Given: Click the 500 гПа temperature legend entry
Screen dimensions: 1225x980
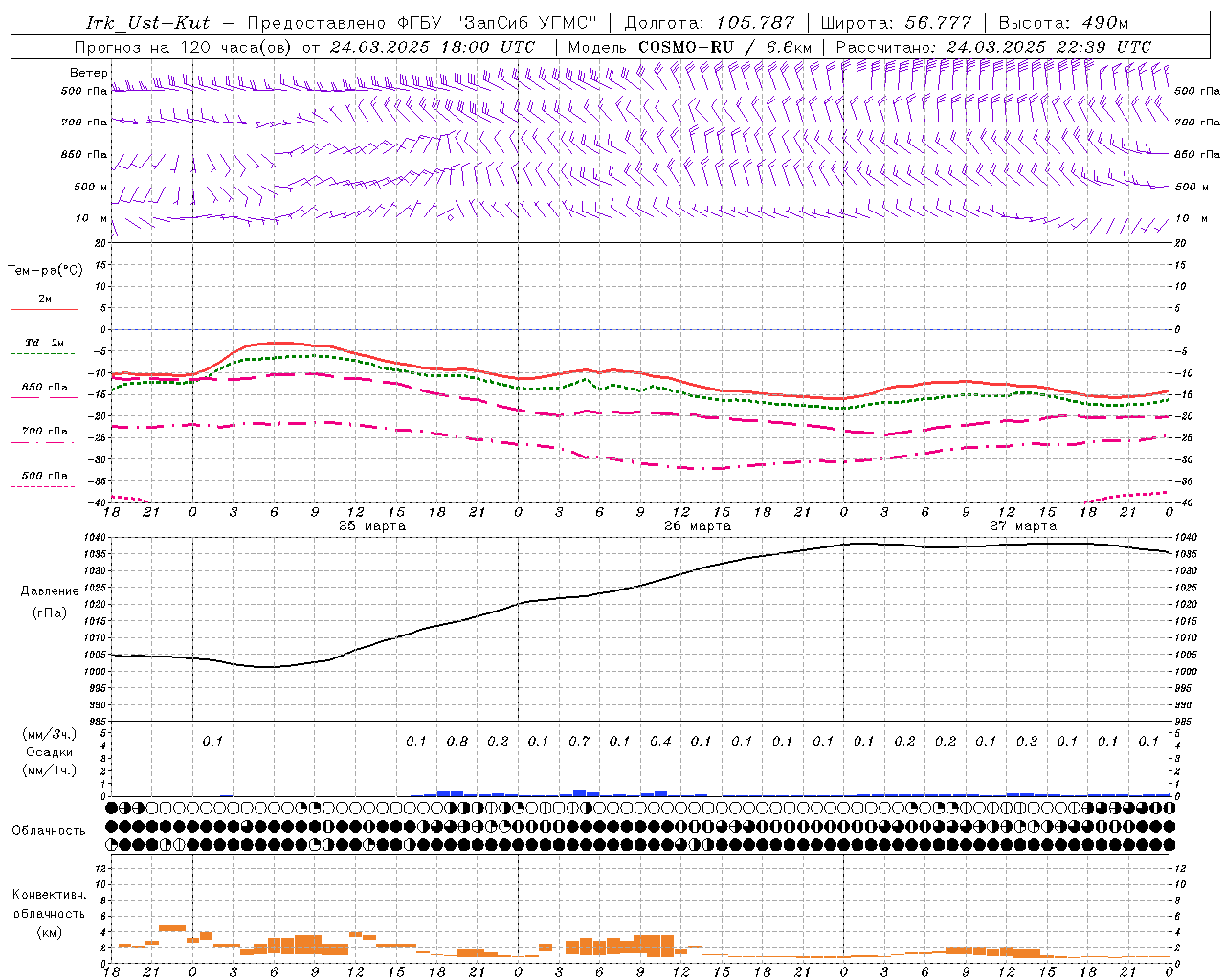Looking at the screenshot, I should pos(44,476).
